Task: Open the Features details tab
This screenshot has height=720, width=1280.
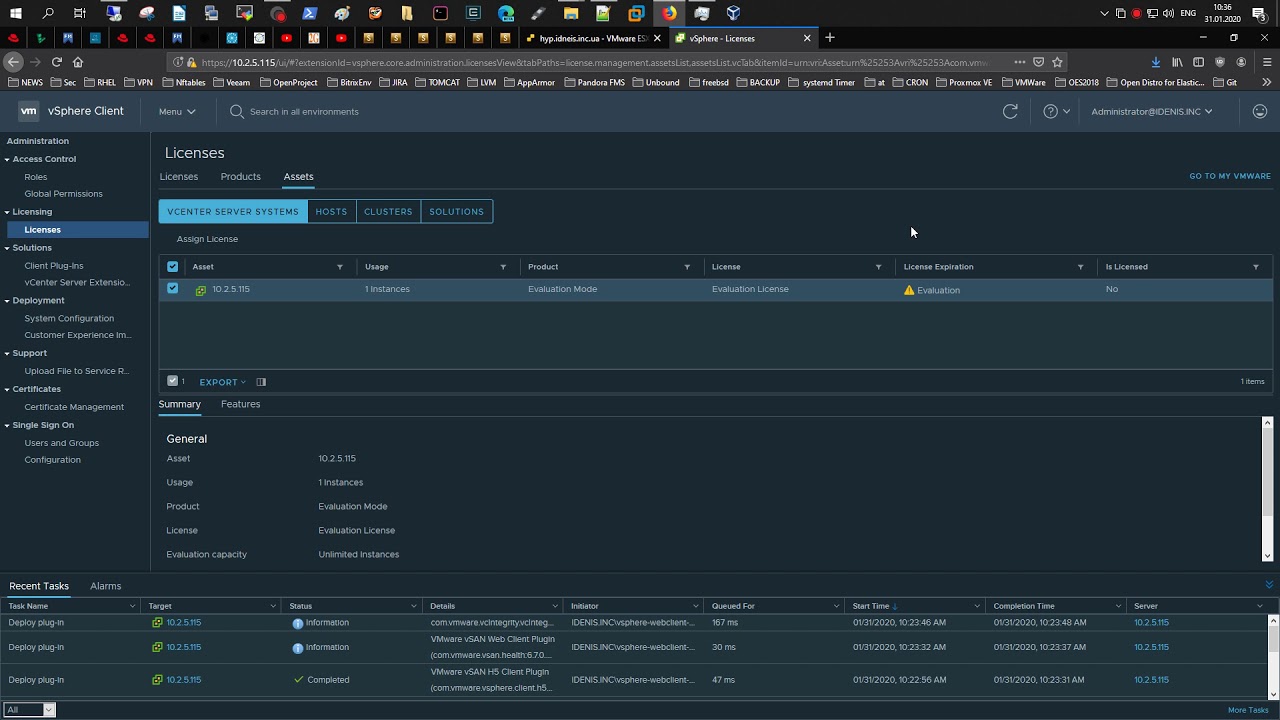Action: (x=241, y=404)
